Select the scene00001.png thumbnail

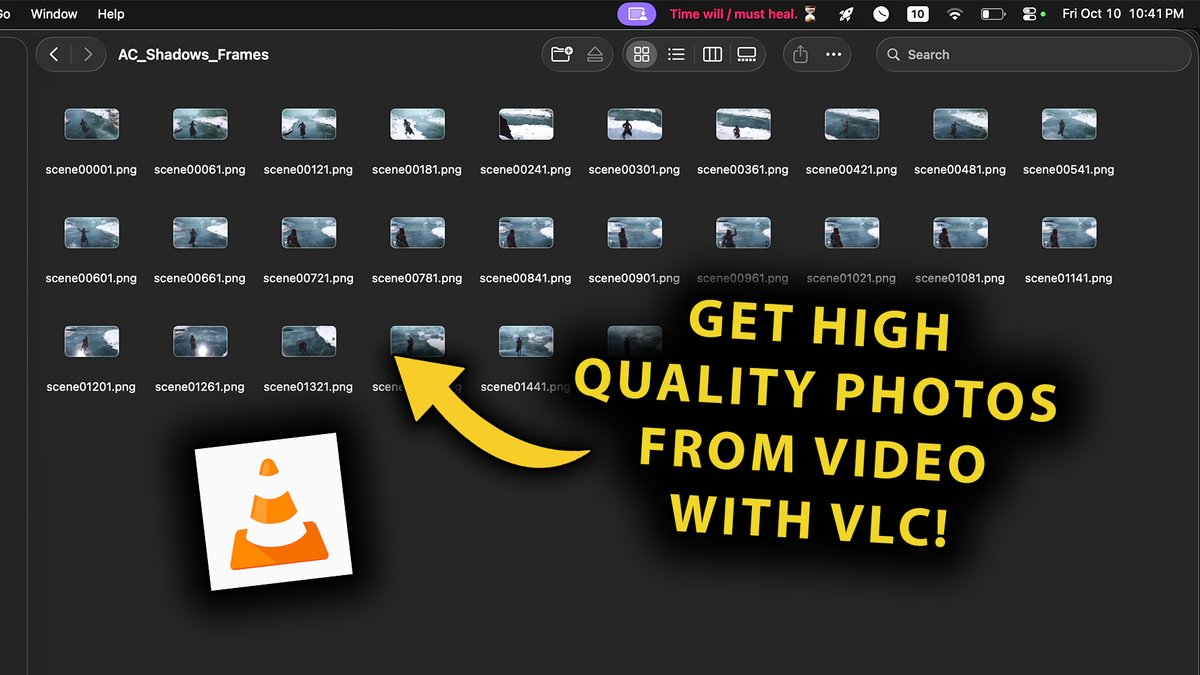[x=92, y=124]
